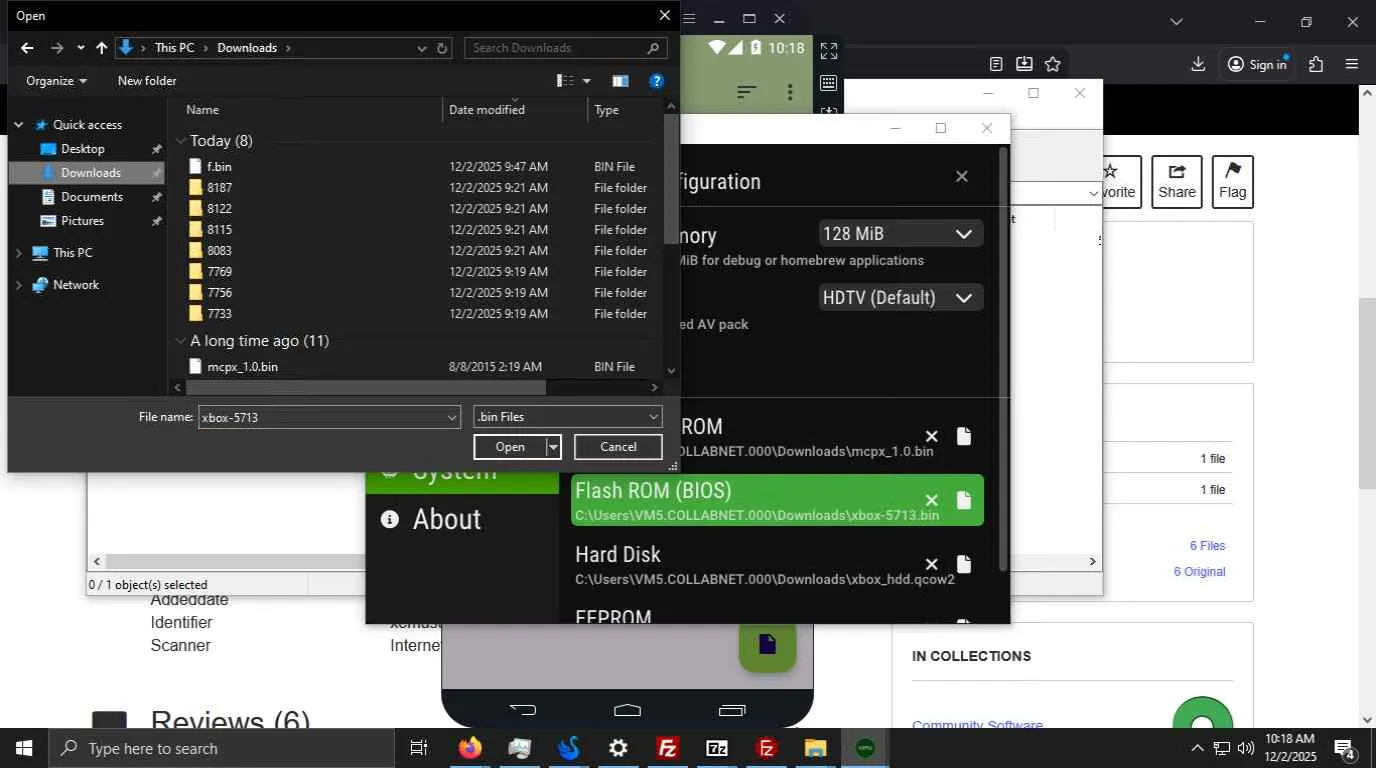This screenshot has width=1376, height=768.
Task: Browse for the MCPX boot ROM file
Action: (963, 436)
